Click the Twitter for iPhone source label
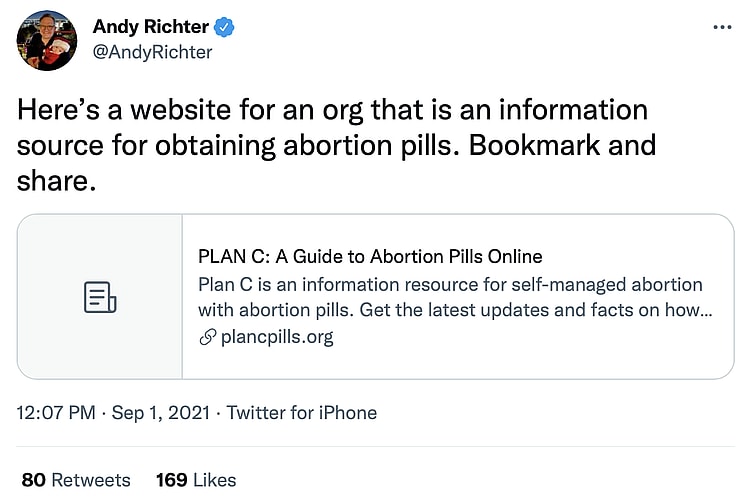Image resolution: width=750 pixels, height=503 pixels. [302, 412]
